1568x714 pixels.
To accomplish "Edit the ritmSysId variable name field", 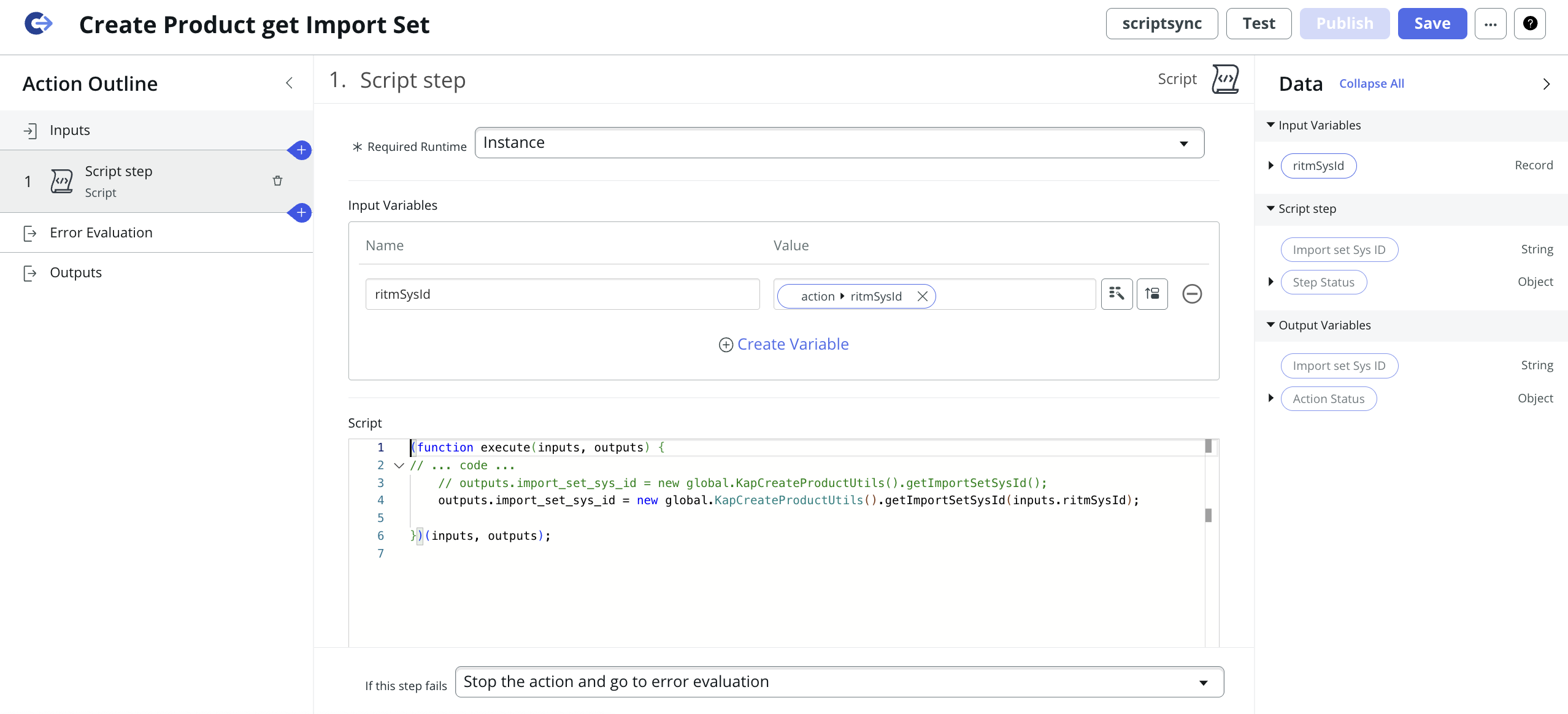I will click(563, 294).
